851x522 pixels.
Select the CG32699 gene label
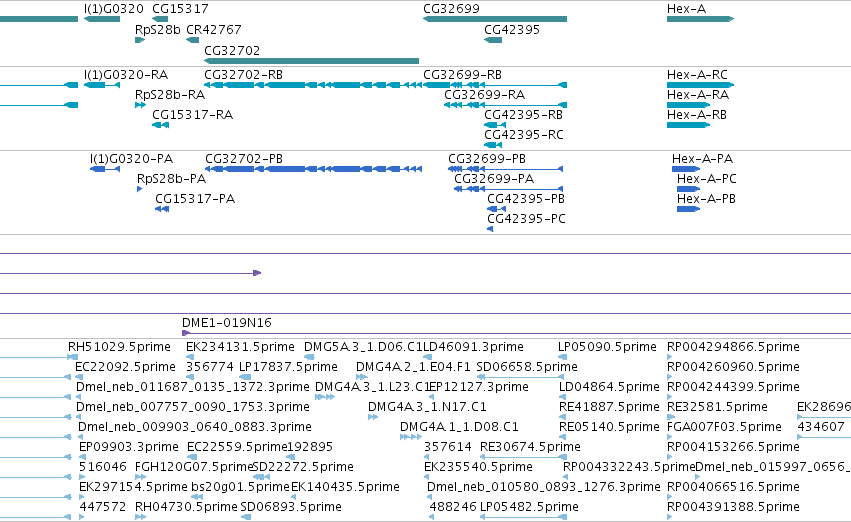coord(451,9)
